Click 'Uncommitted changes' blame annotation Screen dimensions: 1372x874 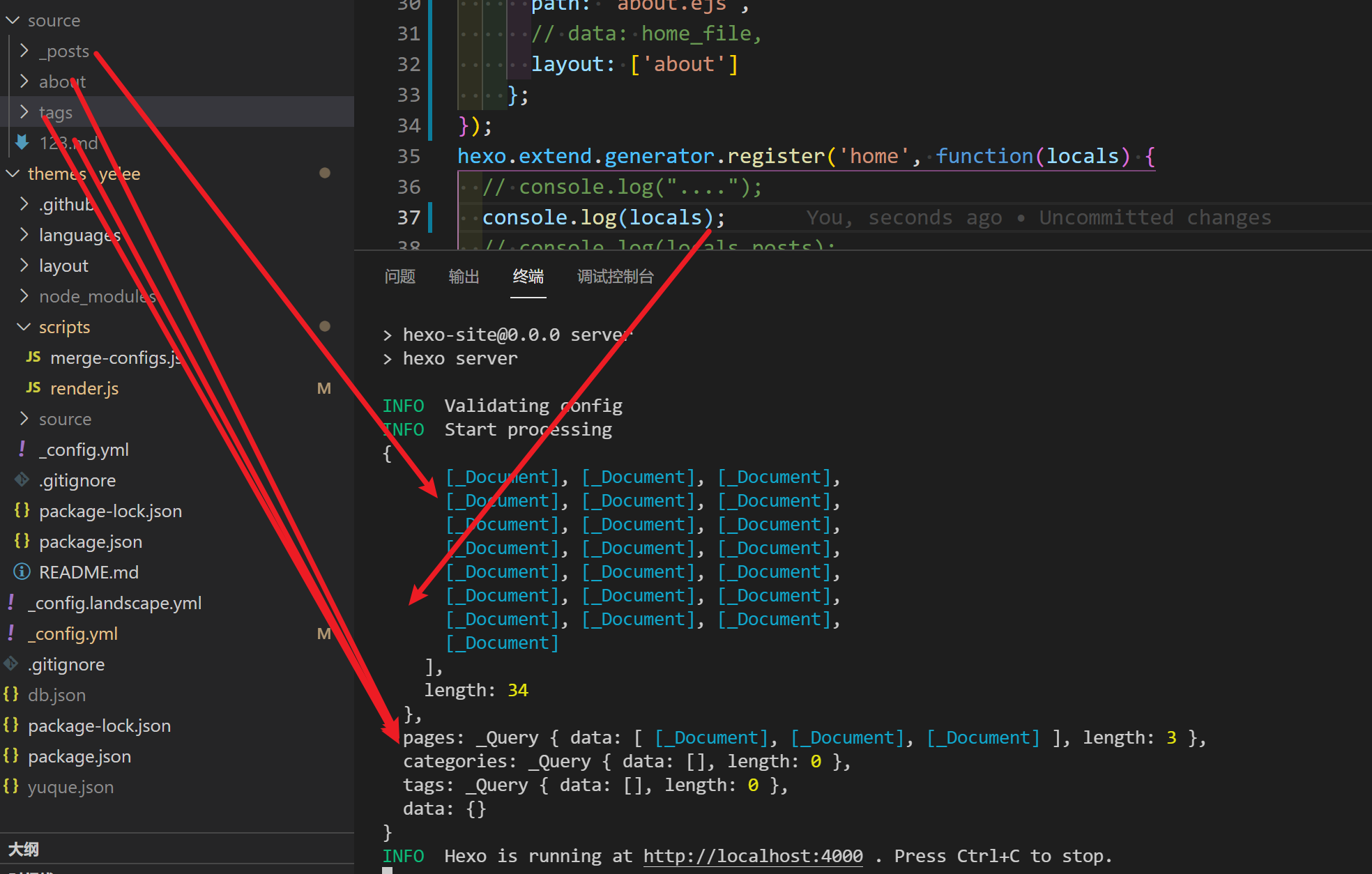[x=1155, y=217]
